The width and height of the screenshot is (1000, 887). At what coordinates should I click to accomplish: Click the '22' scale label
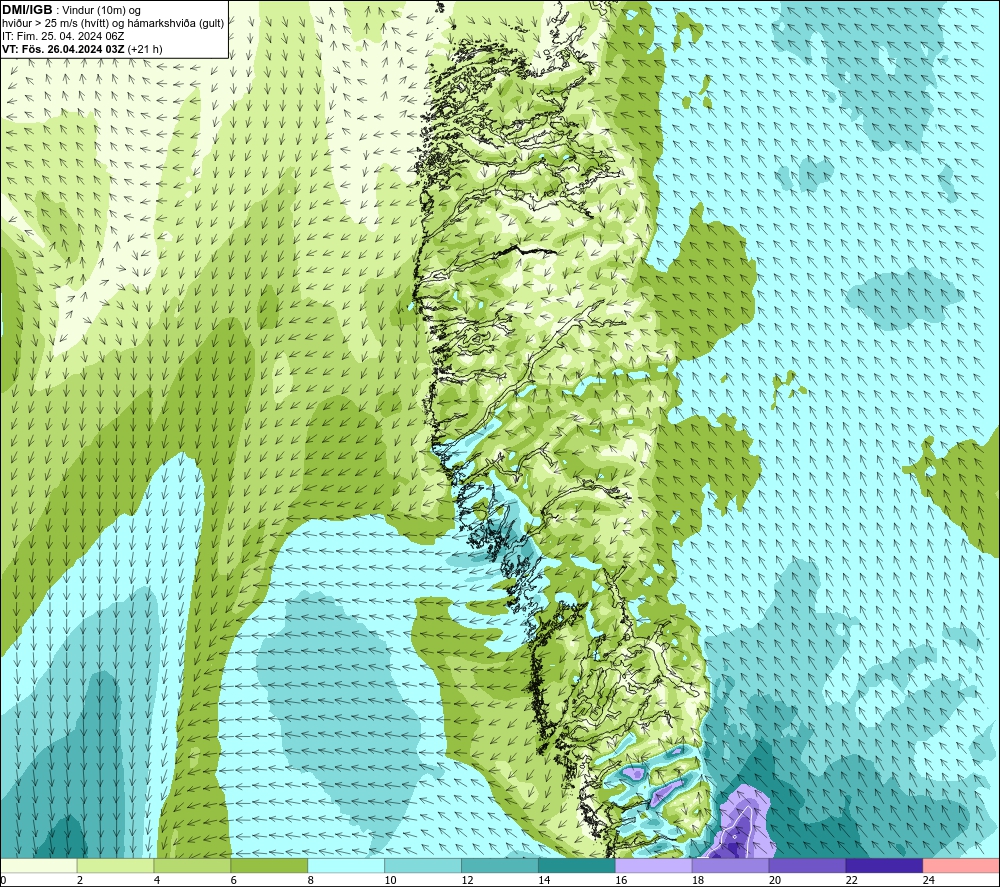[851, 880]
